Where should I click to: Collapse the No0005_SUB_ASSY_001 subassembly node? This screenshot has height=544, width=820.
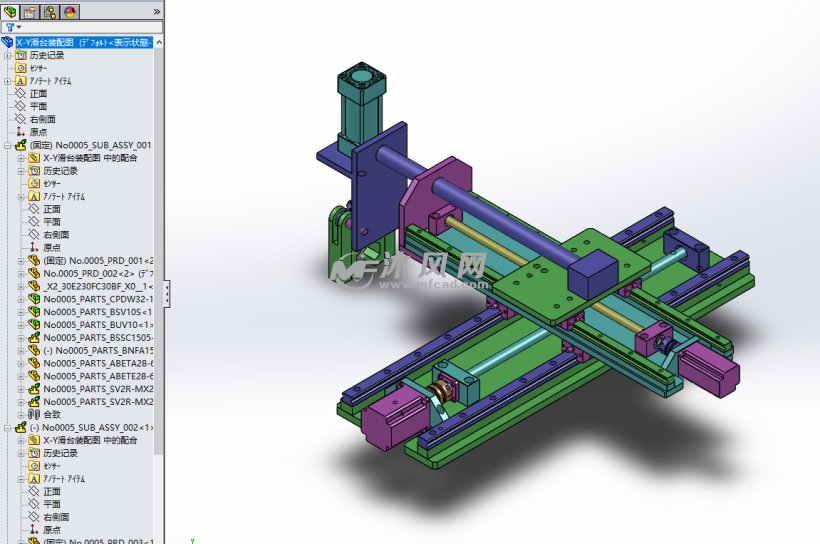[x=8, y=145]
